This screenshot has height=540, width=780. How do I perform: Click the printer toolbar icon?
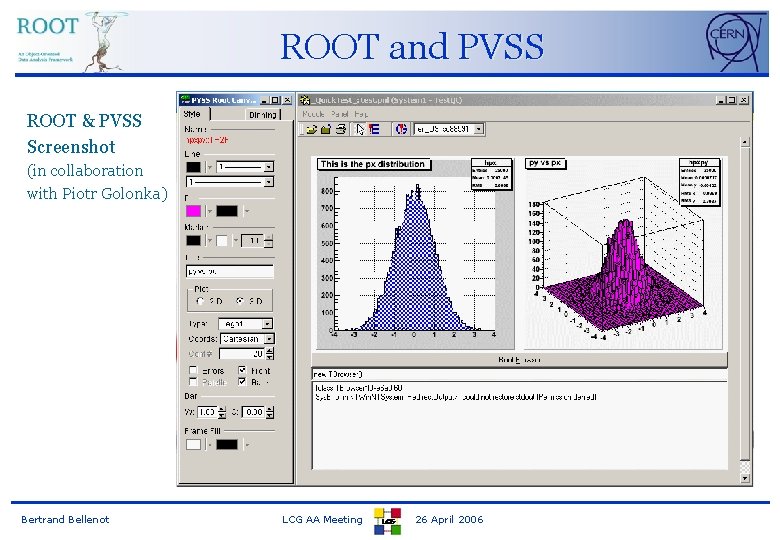pyautogui.click(x=341, y=130)
